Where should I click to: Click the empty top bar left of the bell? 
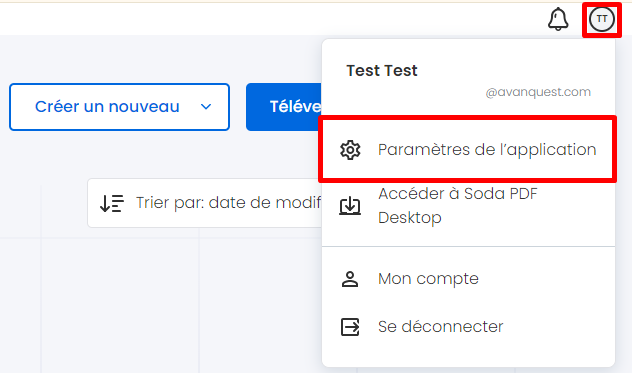point(270,19)
